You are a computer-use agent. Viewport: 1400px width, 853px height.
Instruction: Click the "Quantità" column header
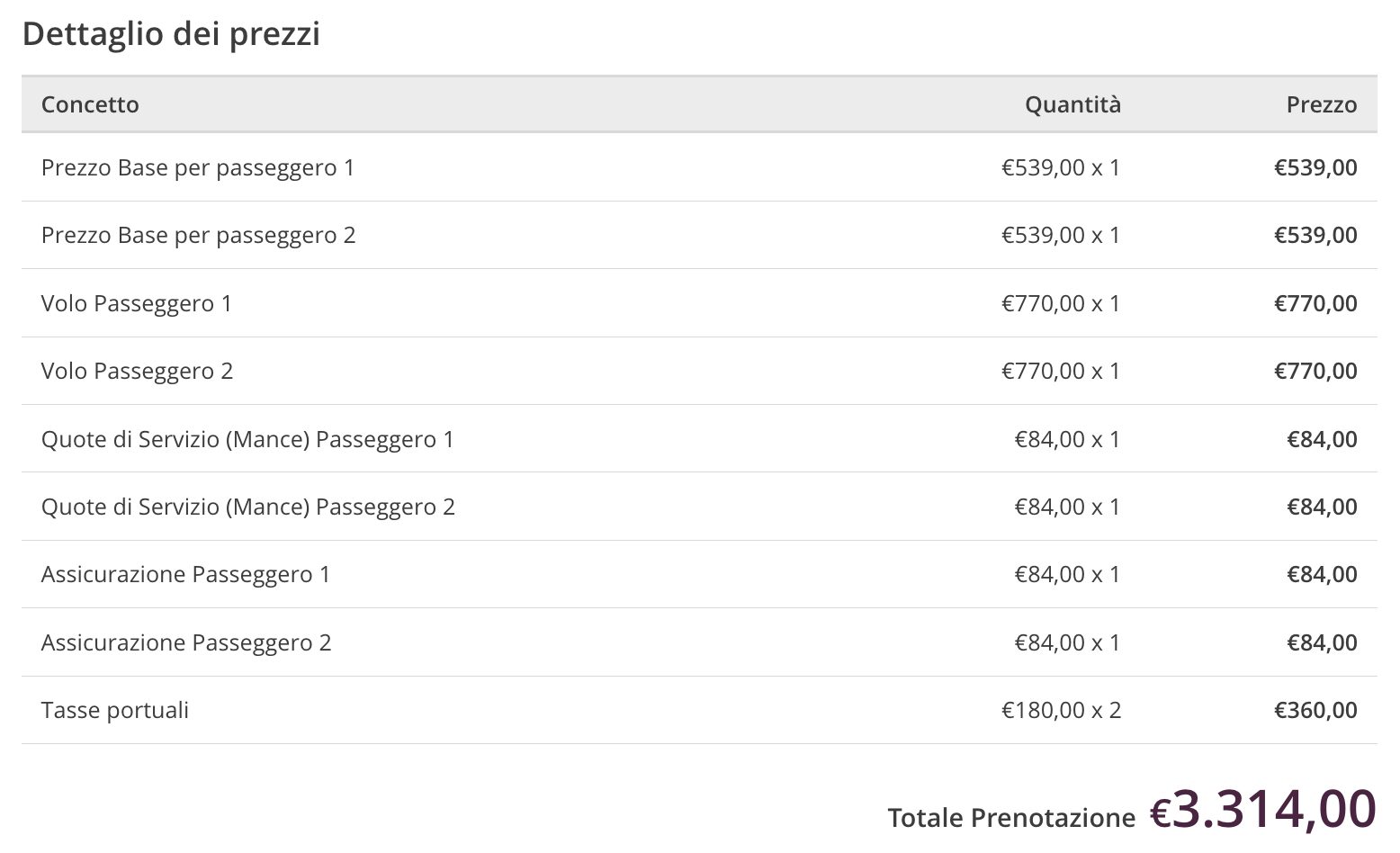coord(1072,104)
